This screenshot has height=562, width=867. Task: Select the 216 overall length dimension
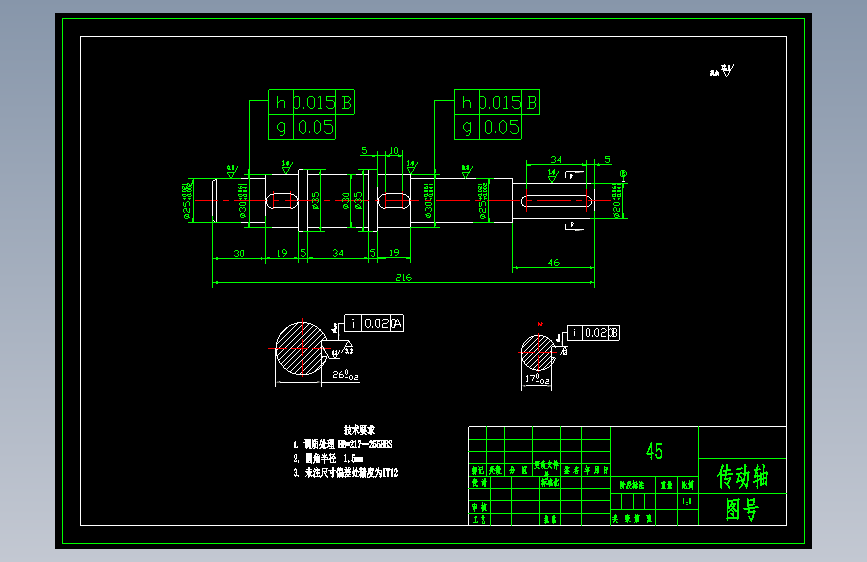pos(403,277)
